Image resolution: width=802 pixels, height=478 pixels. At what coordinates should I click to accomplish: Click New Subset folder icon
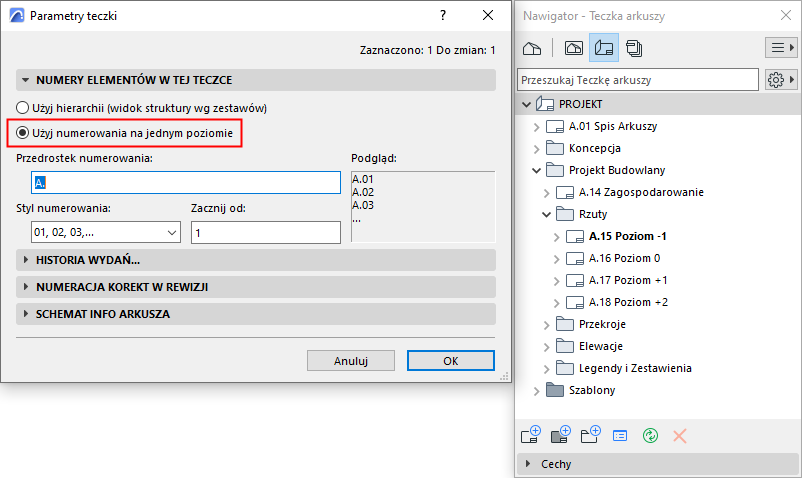point(591,435)
